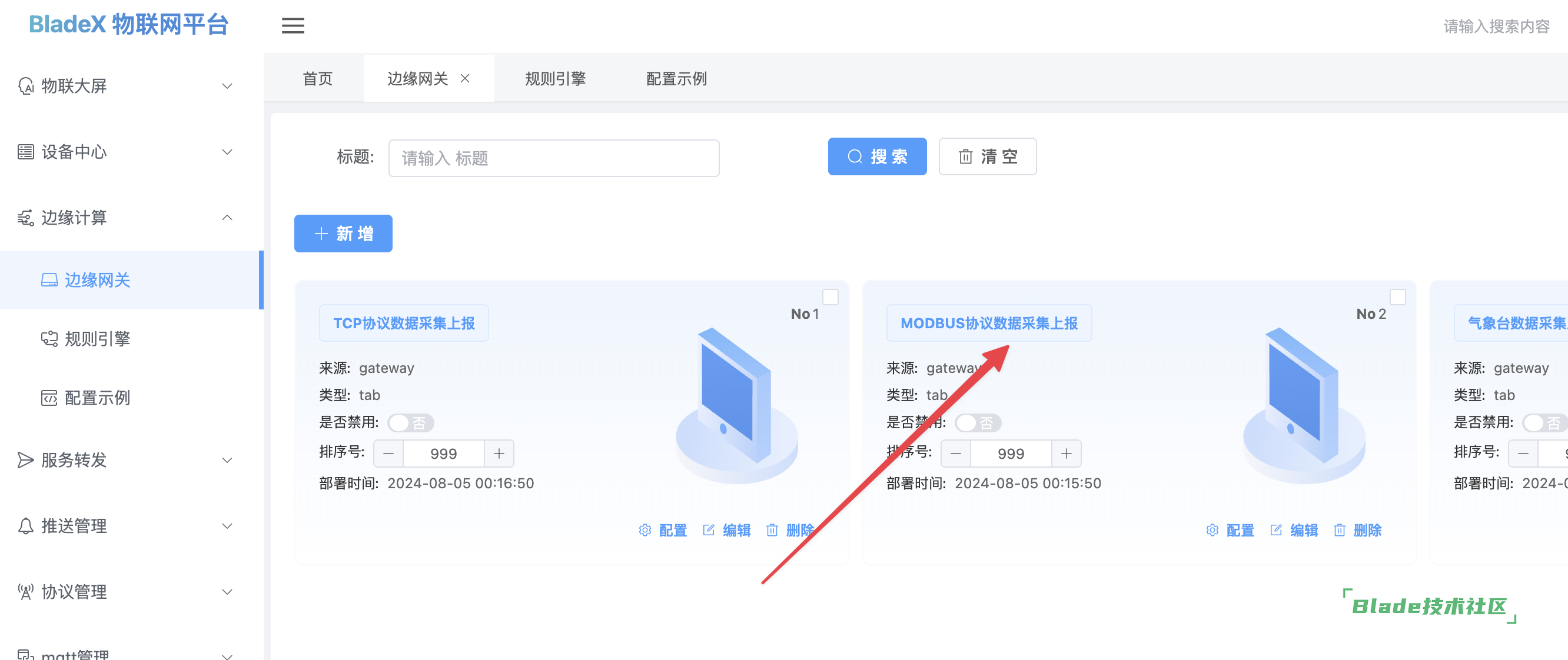Open 配置示例 in sidebar
The width and height of the screenshot is (1568, 660).
click(x=97, y=397)
